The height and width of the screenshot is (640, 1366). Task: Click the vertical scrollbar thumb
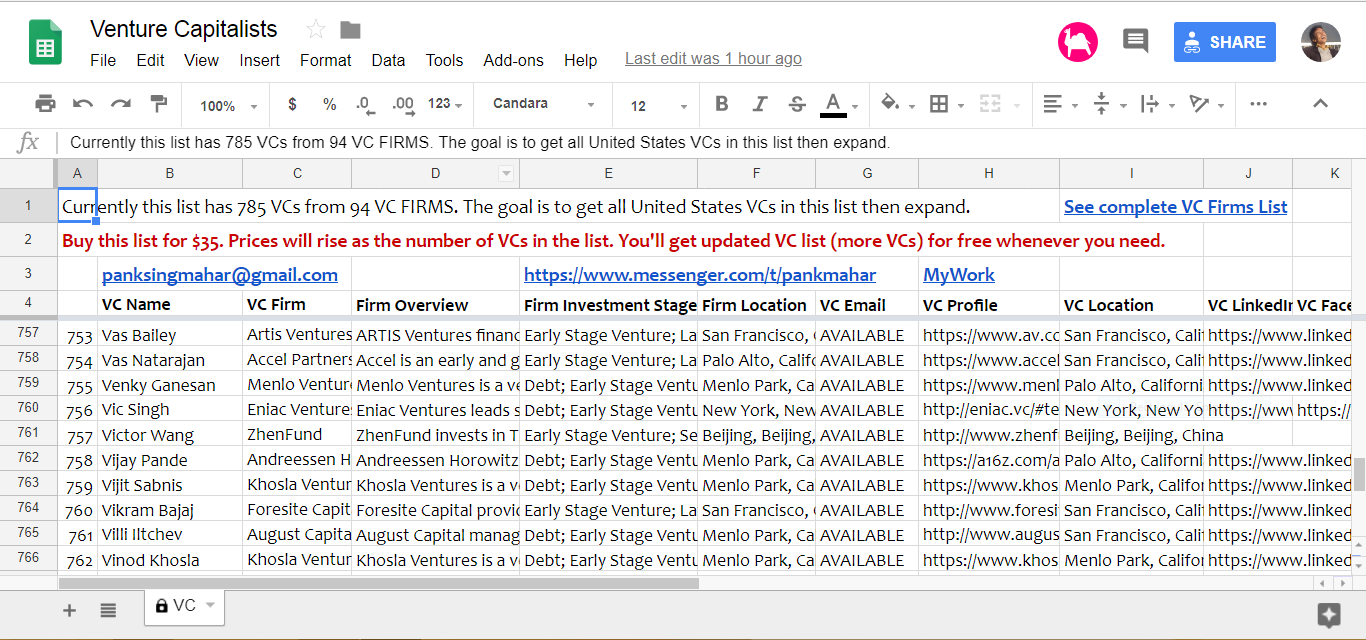point(1359,474)
